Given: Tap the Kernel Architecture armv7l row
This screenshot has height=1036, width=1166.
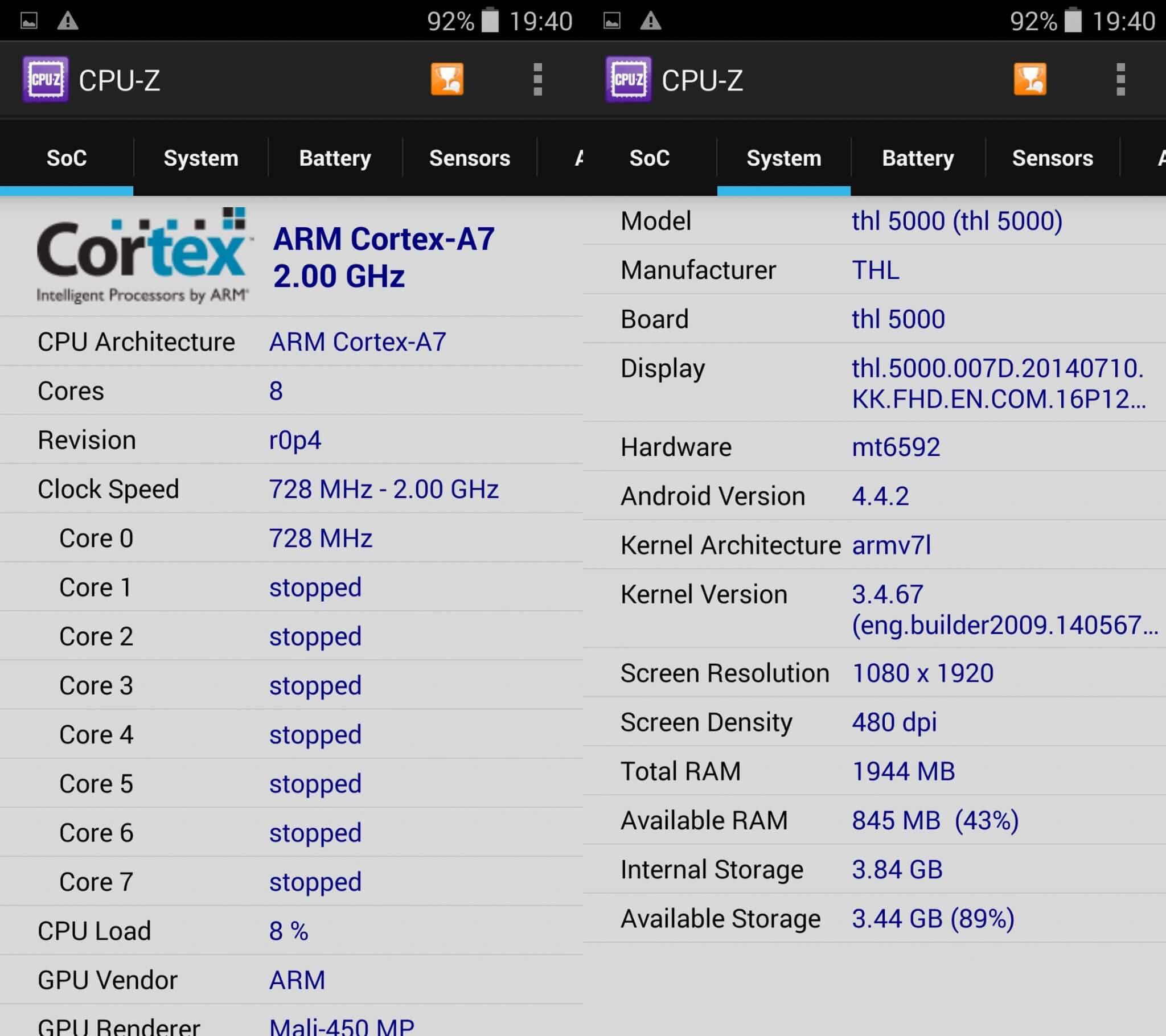Looking at the screenshot, I should pyautogui.click(x=874, y=545).
